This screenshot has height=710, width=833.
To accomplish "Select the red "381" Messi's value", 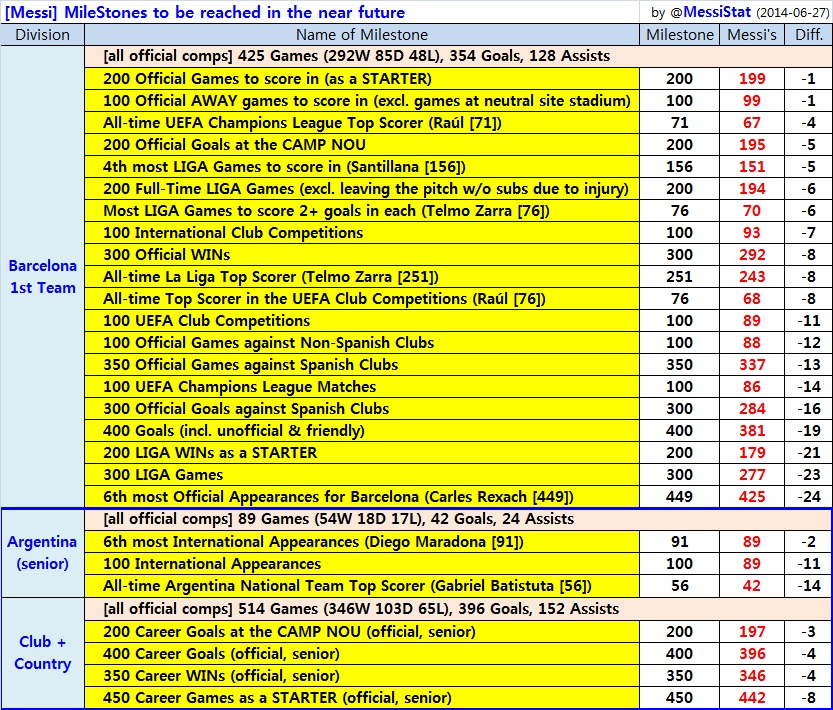I will tap(752, 431).
